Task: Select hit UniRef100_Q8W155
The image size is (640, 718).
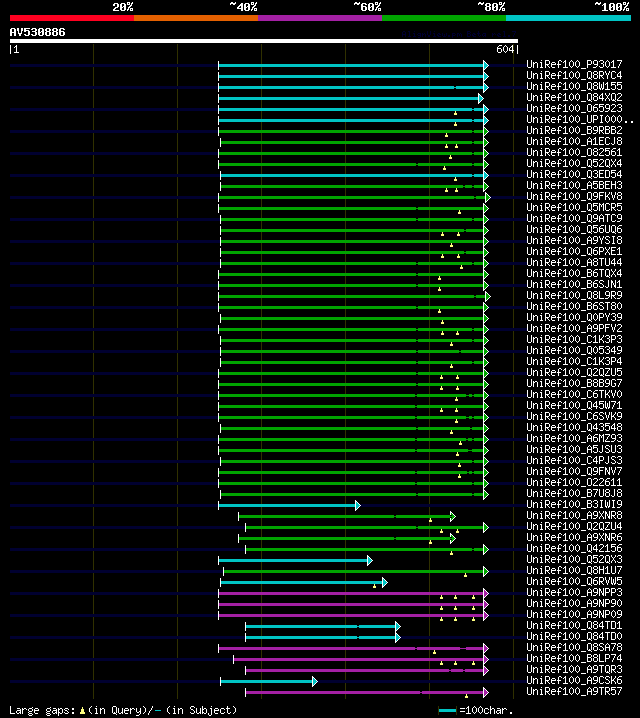Action: click(x=574, y=86)
